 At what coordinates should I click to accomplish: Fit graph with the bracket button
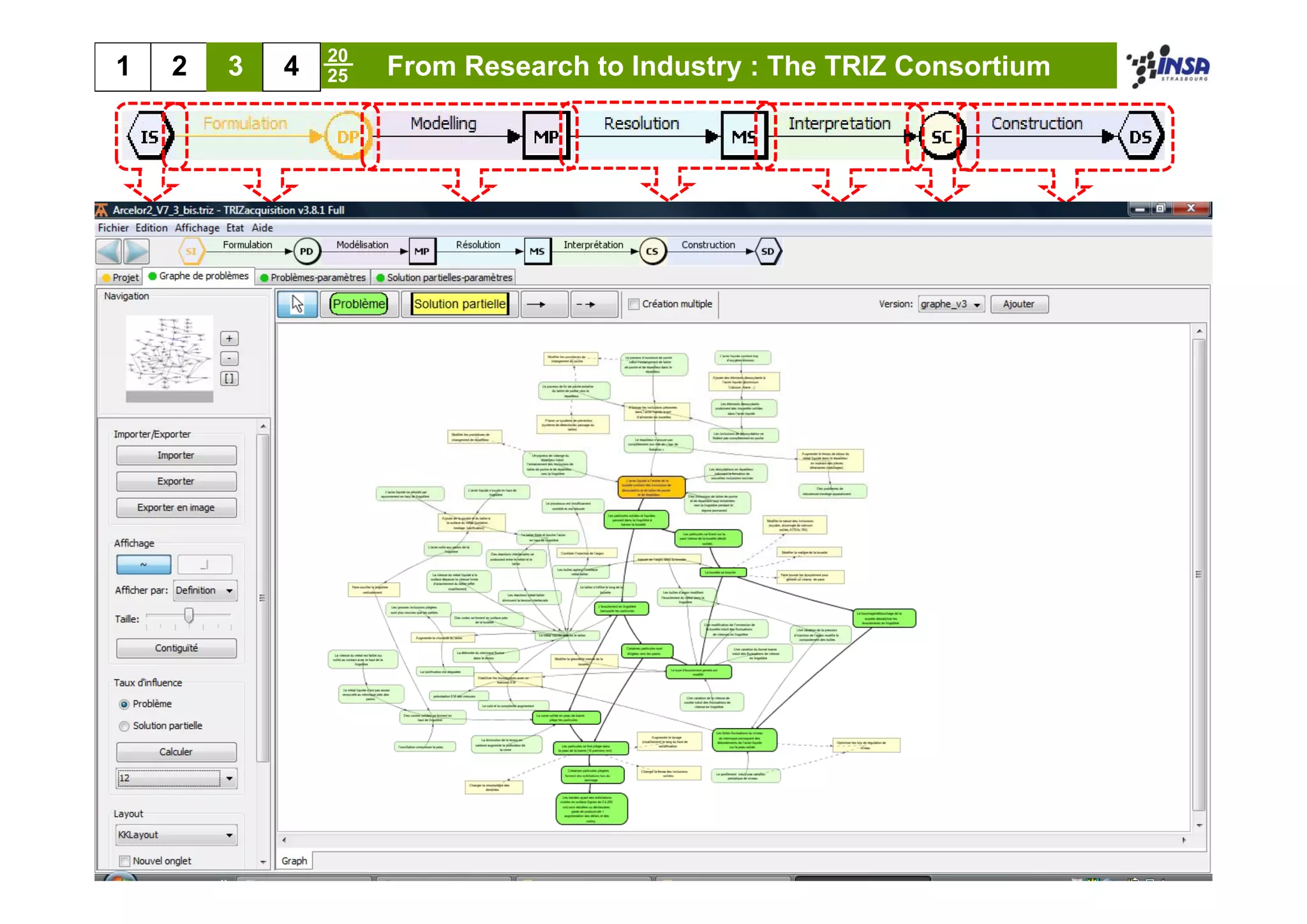click(229, 378)
